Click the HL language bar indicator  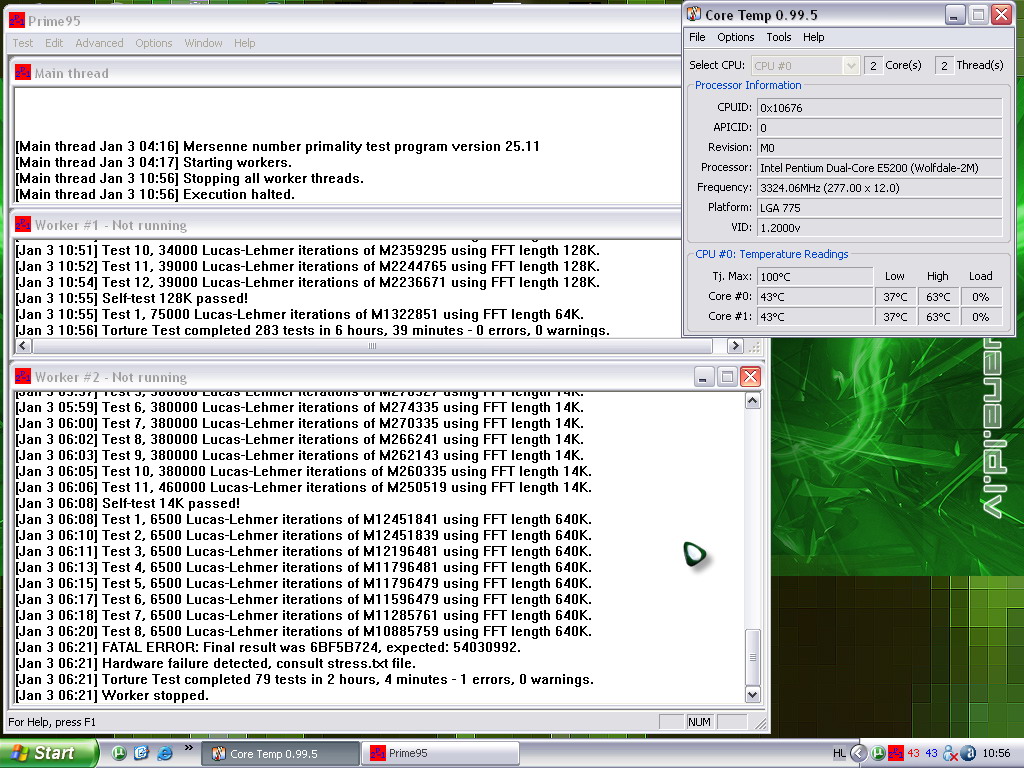[839, 754]
